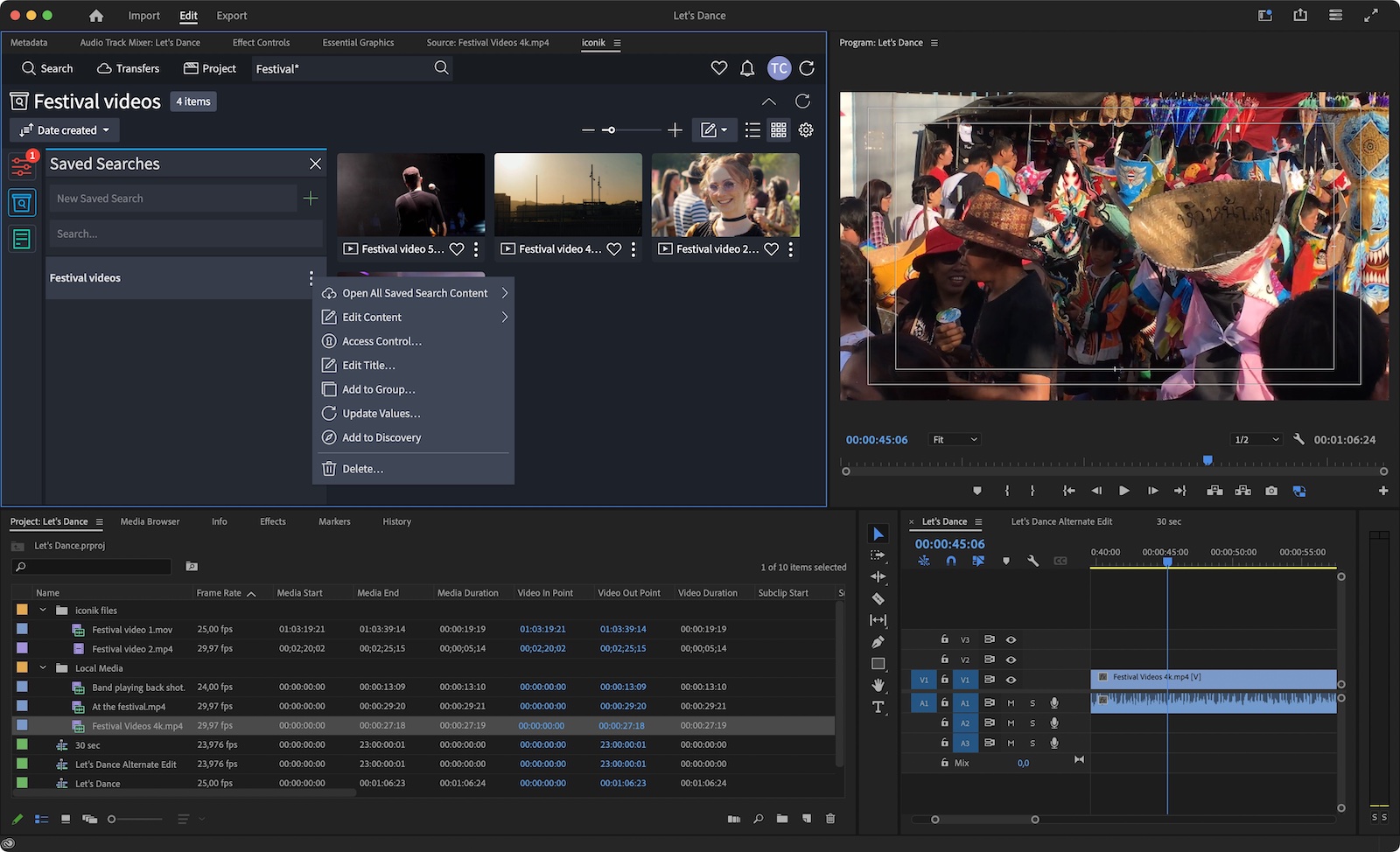Select the Type tool
Image resolution: width=1400 pixels, height=852 pixels.
(x=878, y=707)
